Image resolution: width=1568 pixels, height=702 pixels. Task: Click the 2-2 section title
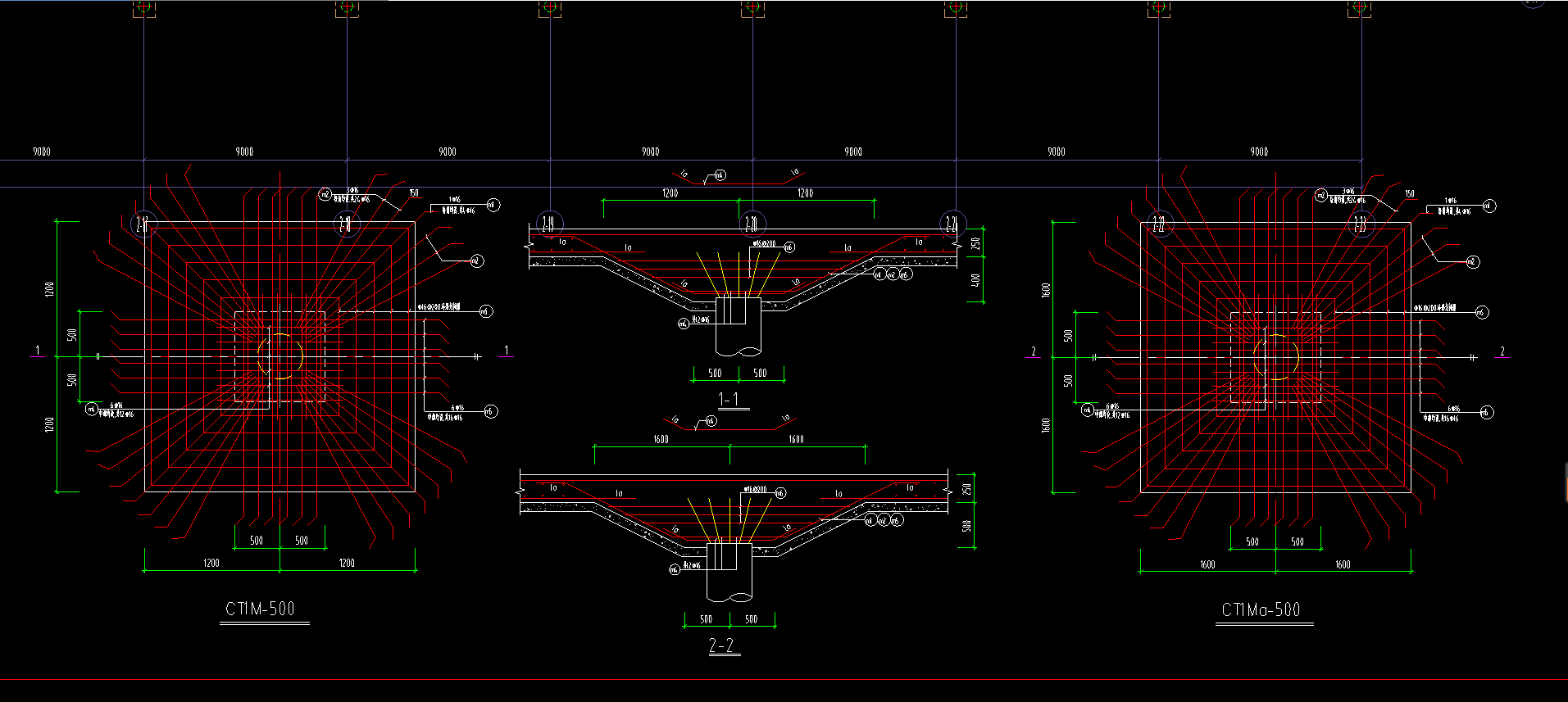click(721, 645)
